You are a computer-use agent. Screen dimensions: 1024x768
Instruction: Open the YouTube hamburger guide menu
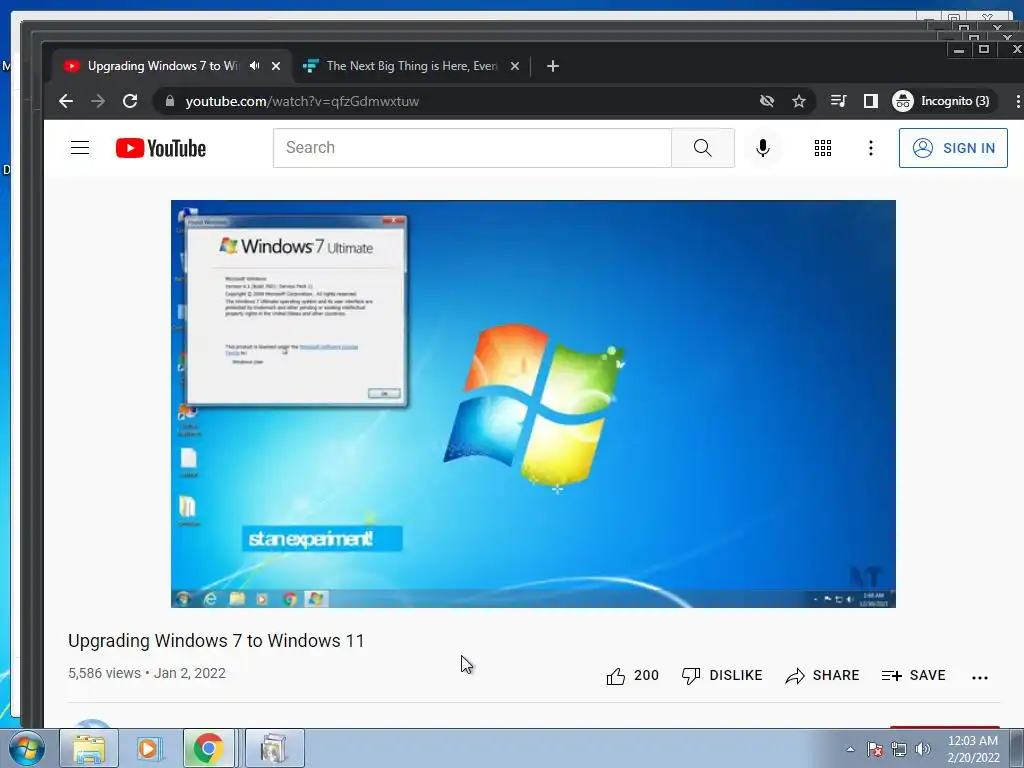point(80,148)
